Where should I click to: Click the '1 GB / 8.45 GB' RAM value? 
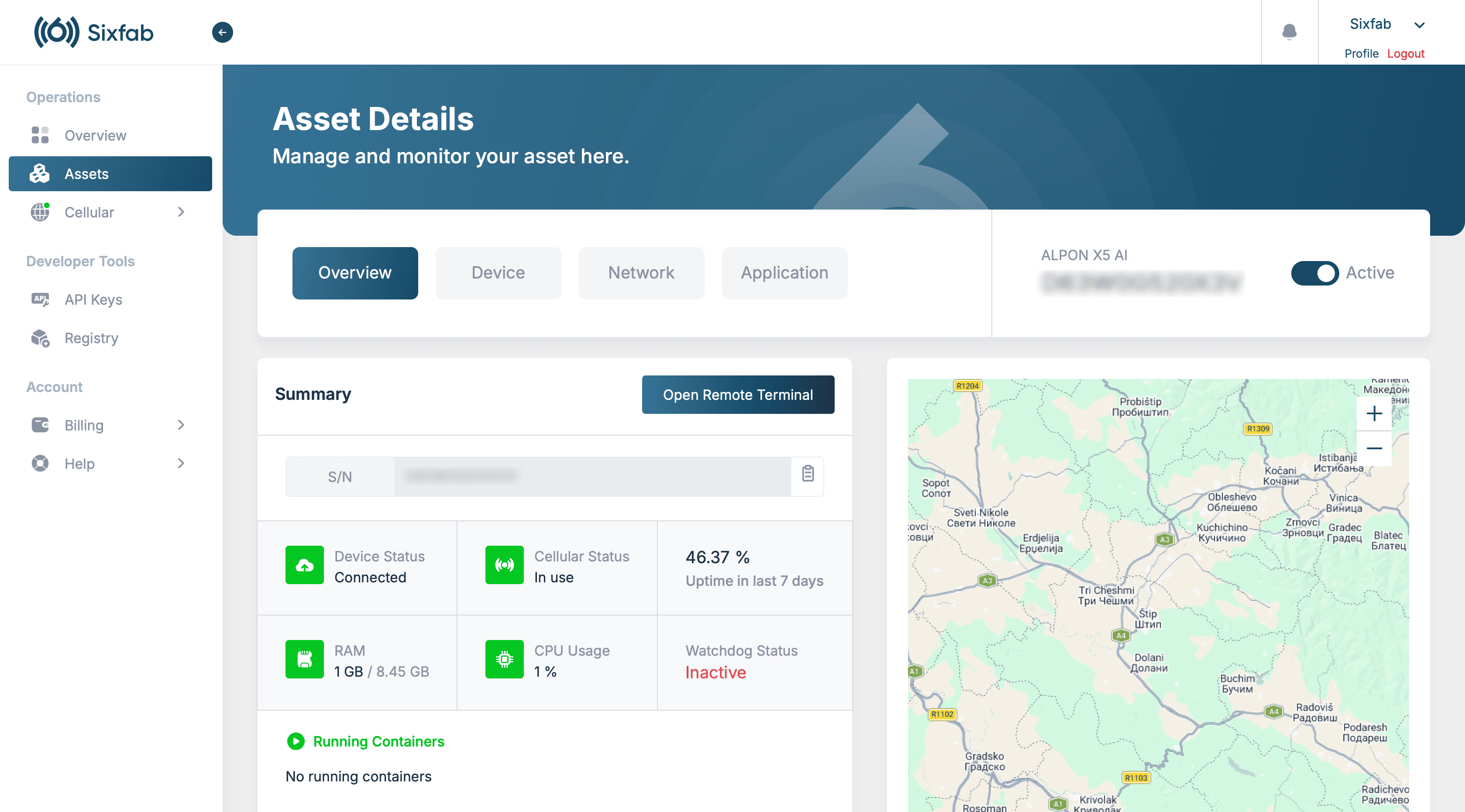pyautogui.click(x=382, y=671)
